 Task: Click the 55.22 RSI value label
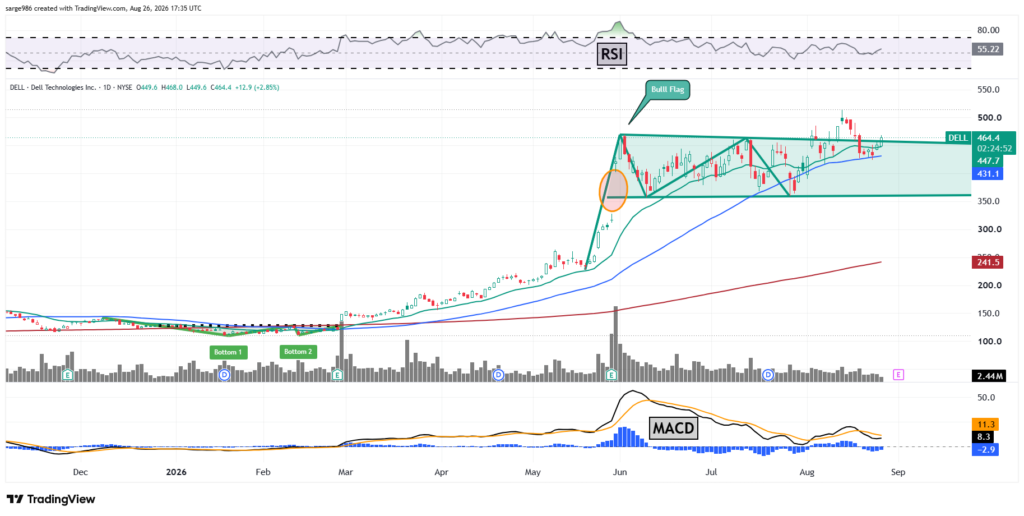tap(985, 48)
